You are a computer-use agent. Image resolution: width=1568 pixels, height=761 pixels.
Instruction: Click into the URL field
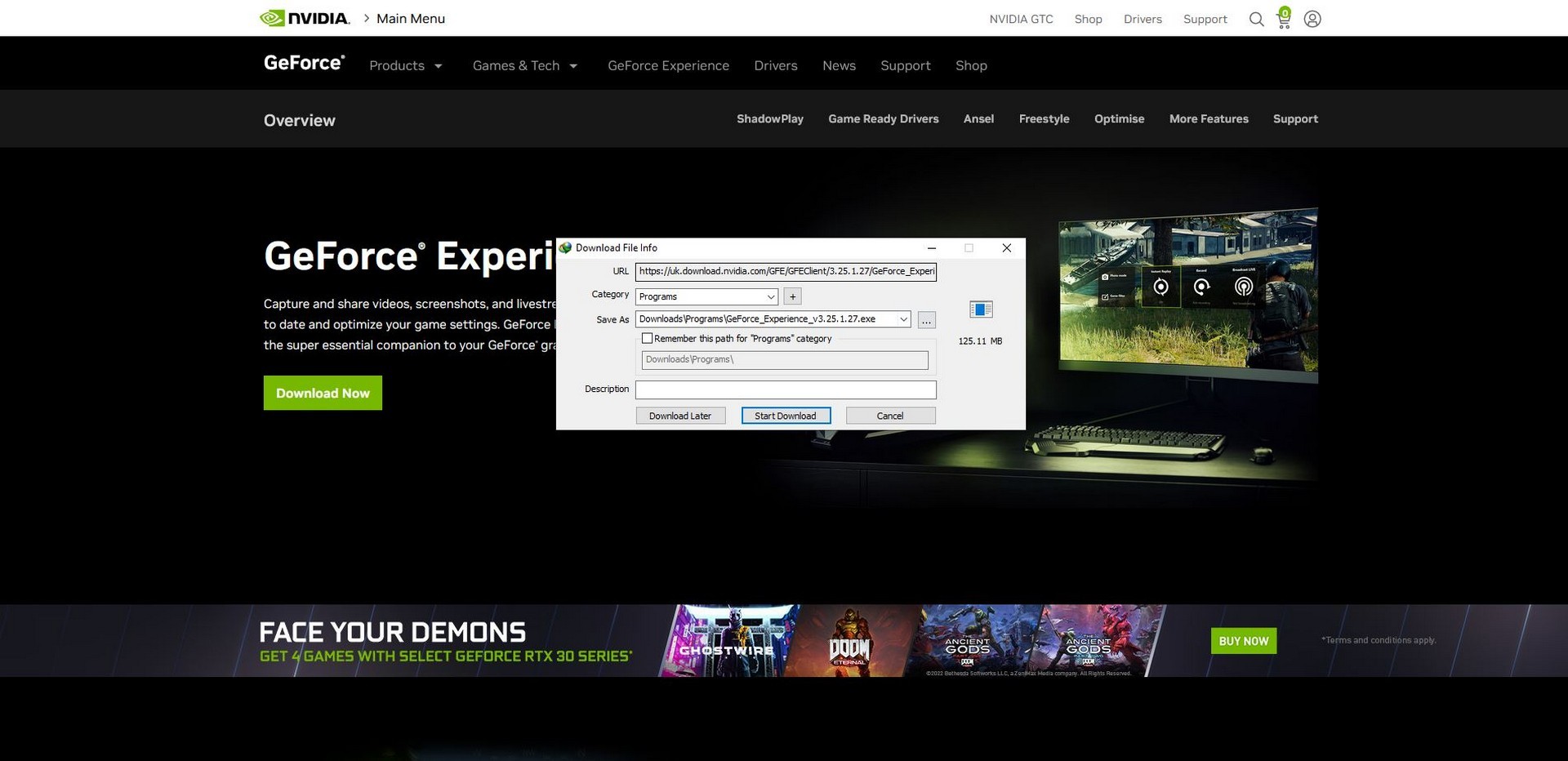coord(786,271)
